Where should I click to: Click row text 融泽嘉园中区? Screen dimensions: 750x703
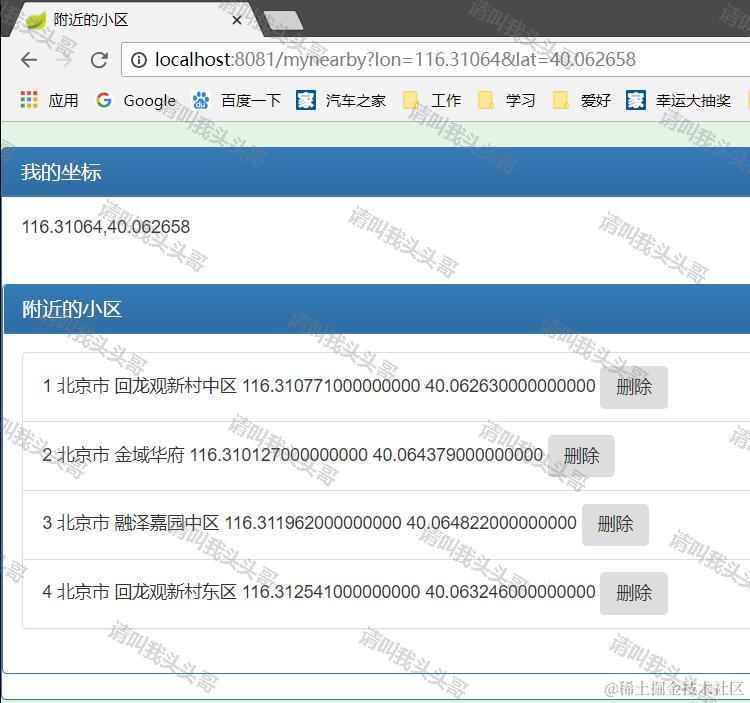tap(167, 523)
